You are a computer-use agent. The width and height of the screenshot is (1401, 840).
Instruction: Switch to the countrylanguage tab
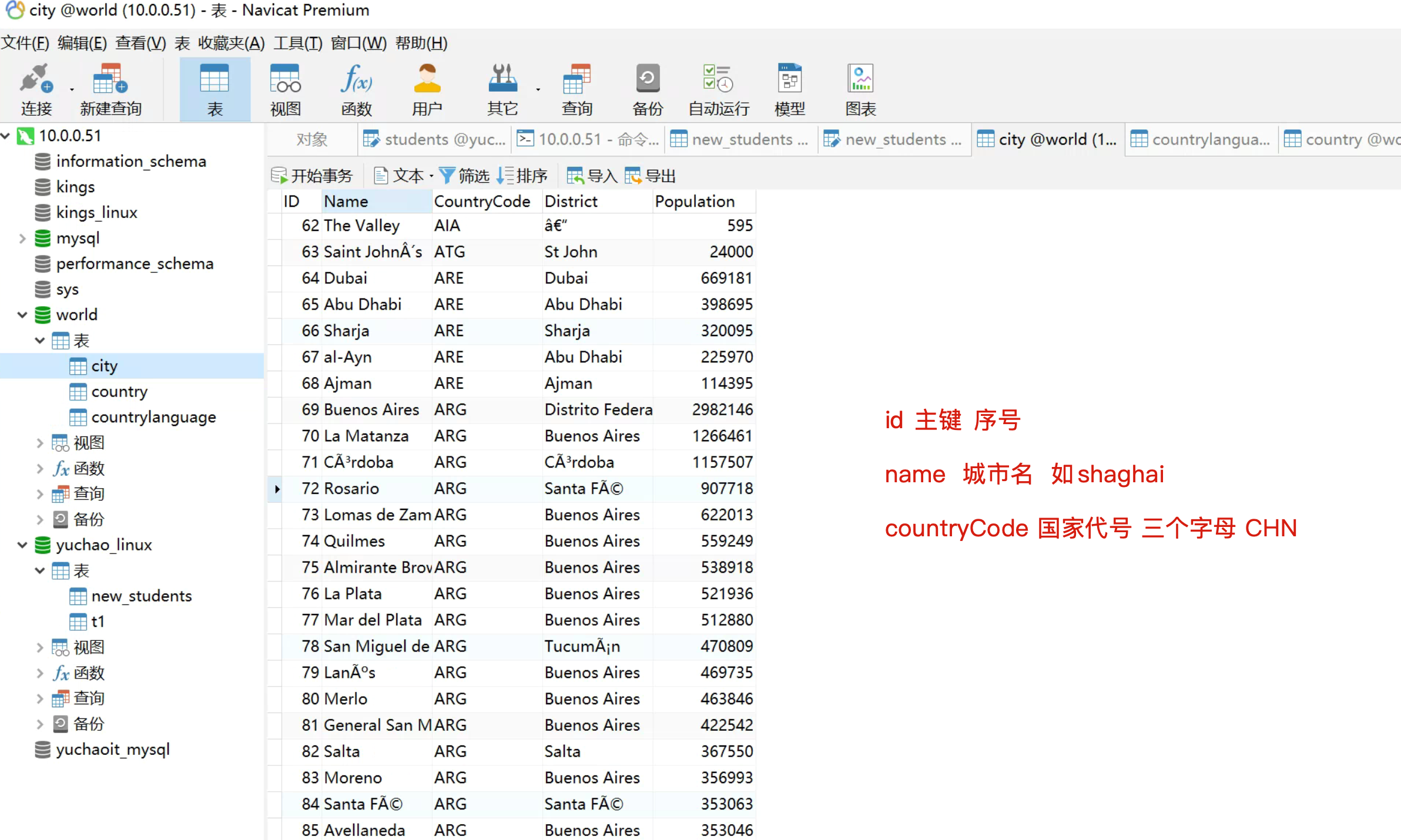coord(1200,140)
